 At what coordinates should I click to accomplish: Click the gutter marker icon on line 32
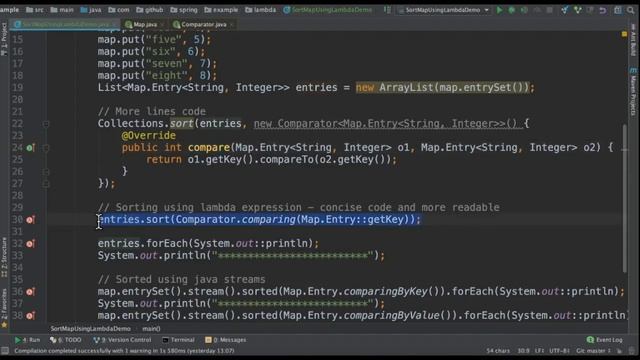coord(31,244)
